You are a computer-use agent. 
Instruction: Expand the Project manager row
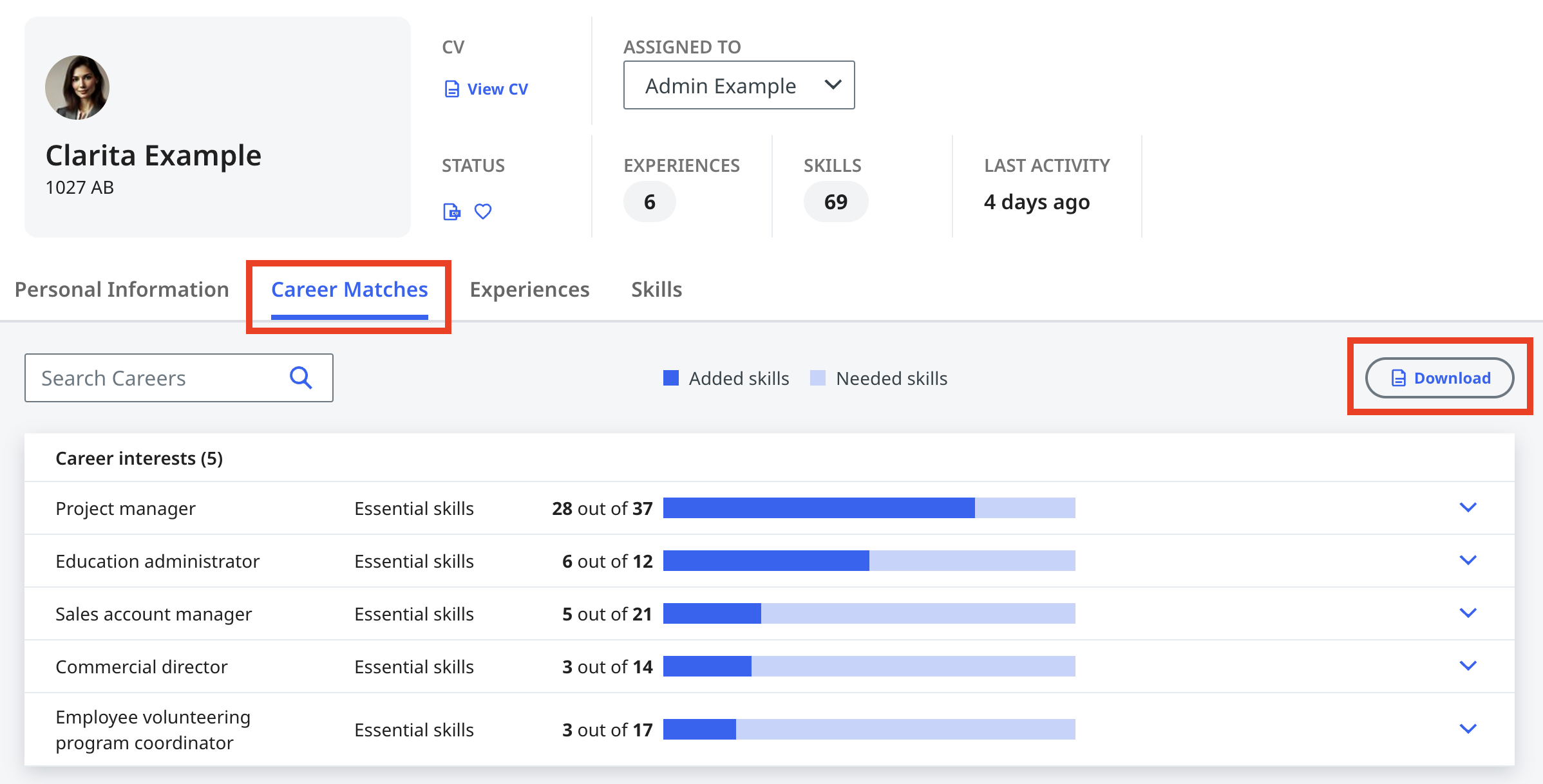1468,507
